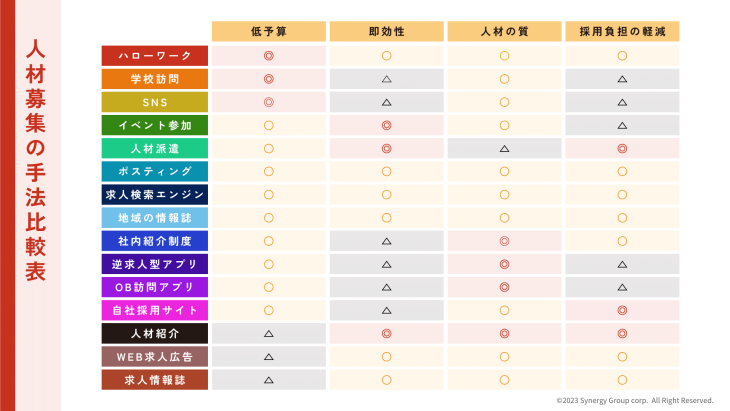
Task: Click the double circle for イベント参加 under 即効性
Action: [x=386, y=125]
